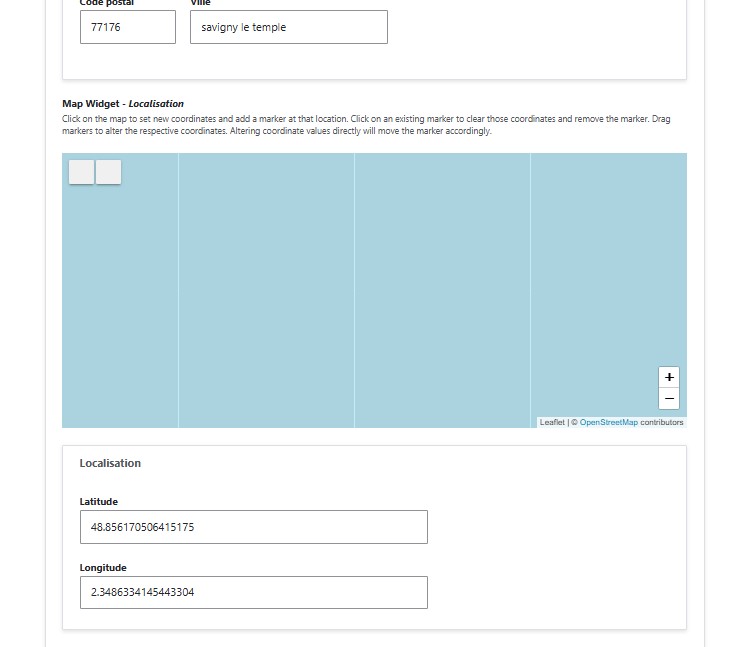Click the Localisation panel heading

click(x=110, y=463)
